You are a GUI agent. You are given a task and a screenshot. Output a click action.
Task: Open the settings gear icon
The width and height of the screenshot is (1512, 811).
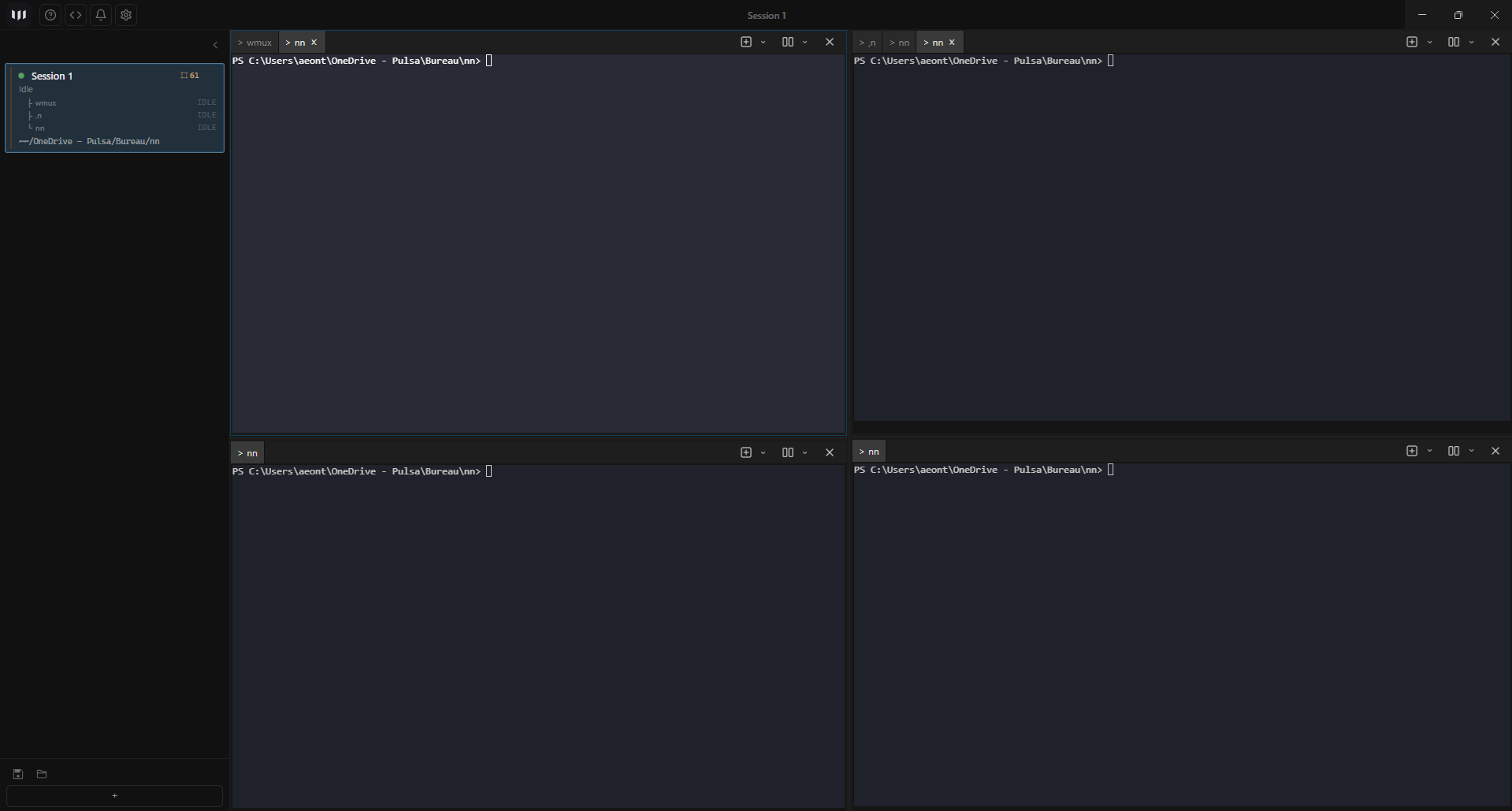pyautogui.click(x=126, y=15)
